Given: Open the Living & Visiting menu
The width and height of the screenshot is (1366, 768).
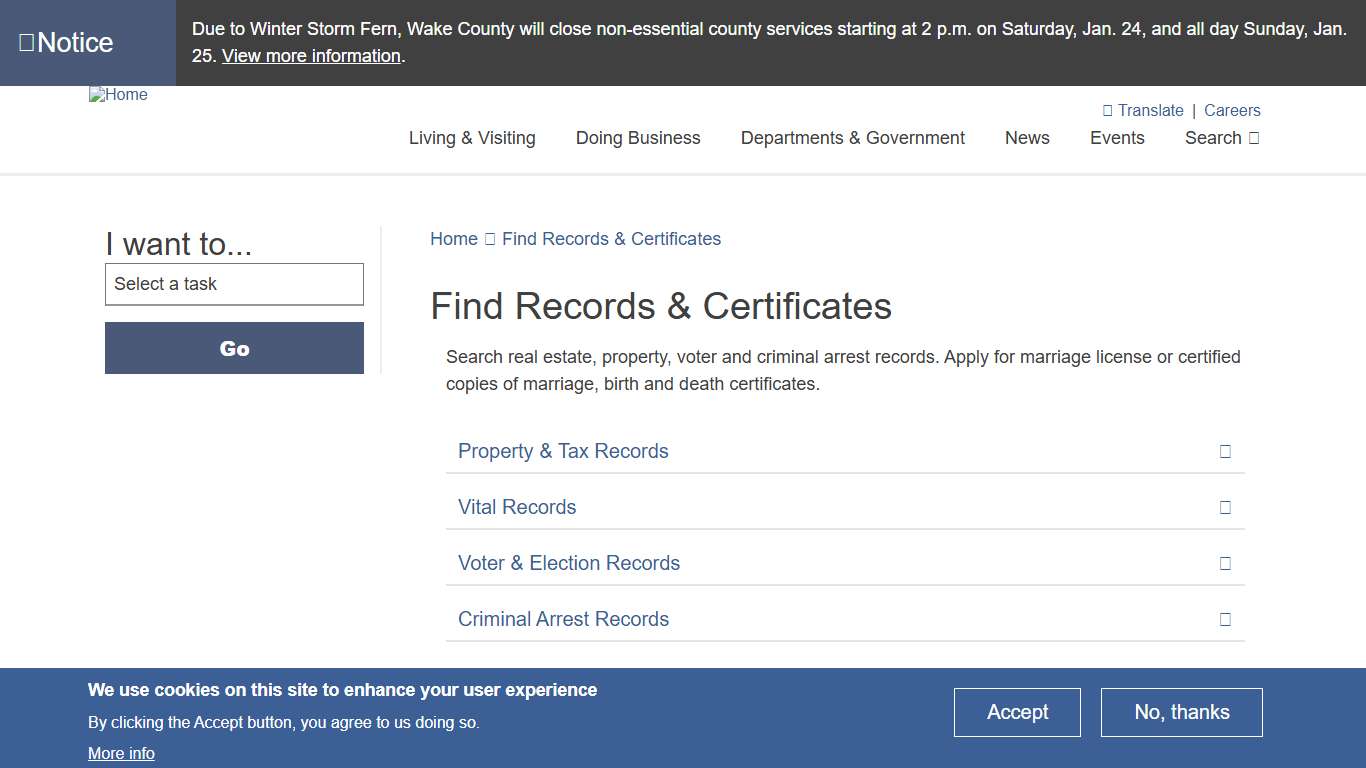Looking at the screenshot, I should point(472,138).
